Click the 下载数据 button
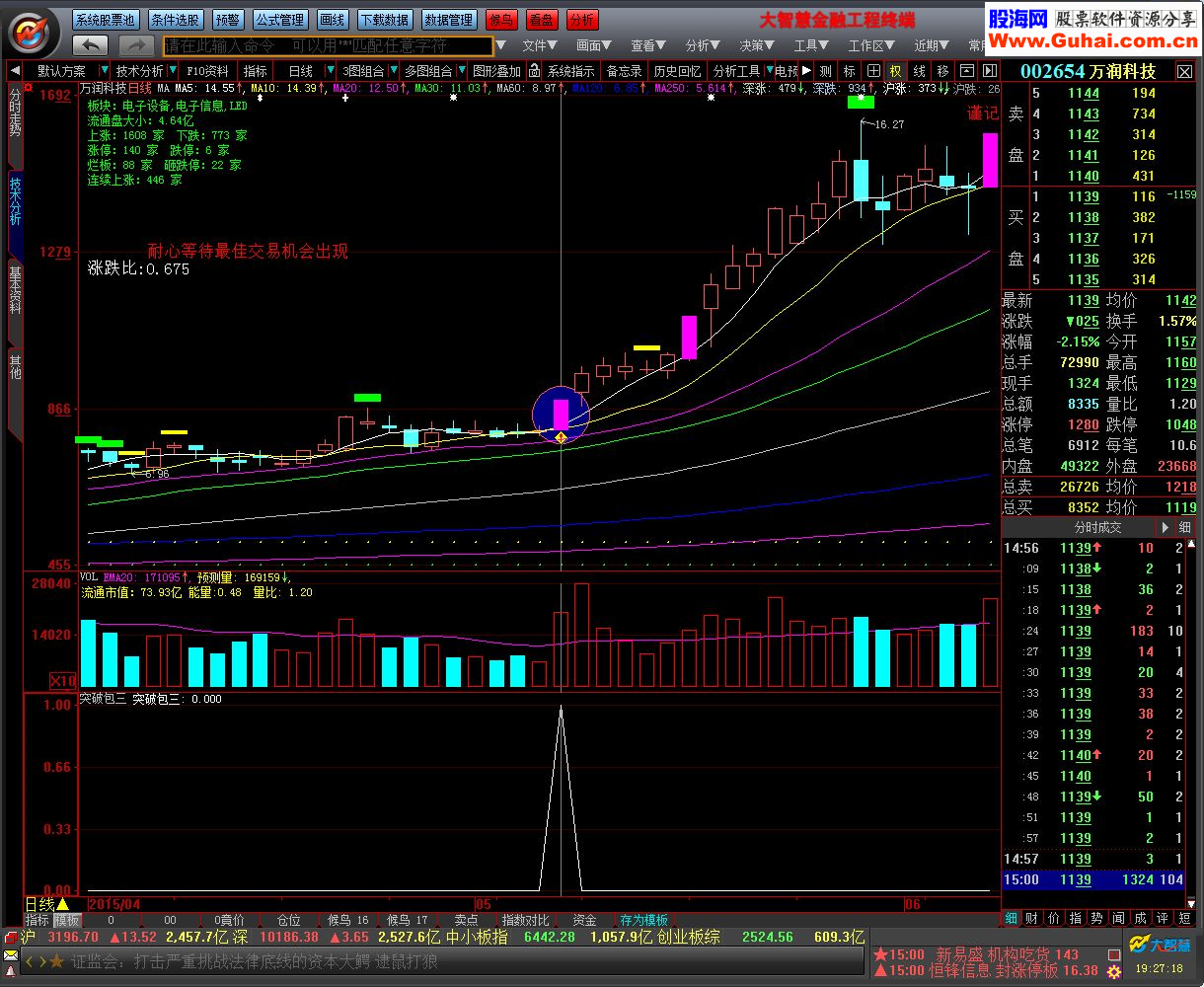The width and height of the screenshot is (1204, 987). [x=384, y=20]
